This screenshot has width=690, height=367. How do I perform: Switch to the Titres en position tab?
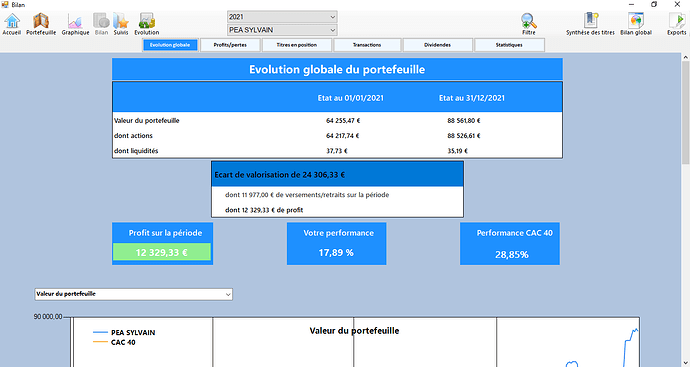coord(297,45)
